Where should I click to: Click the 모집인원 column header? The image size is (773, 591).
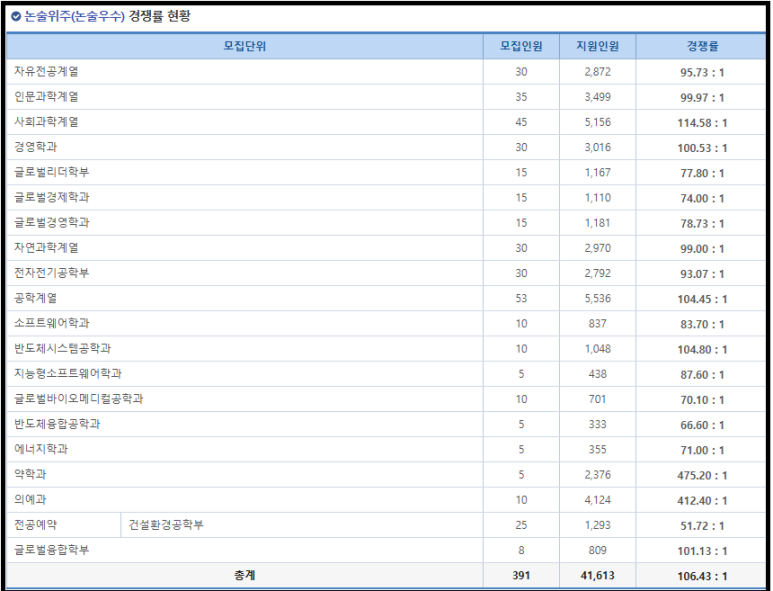[521, 46]
